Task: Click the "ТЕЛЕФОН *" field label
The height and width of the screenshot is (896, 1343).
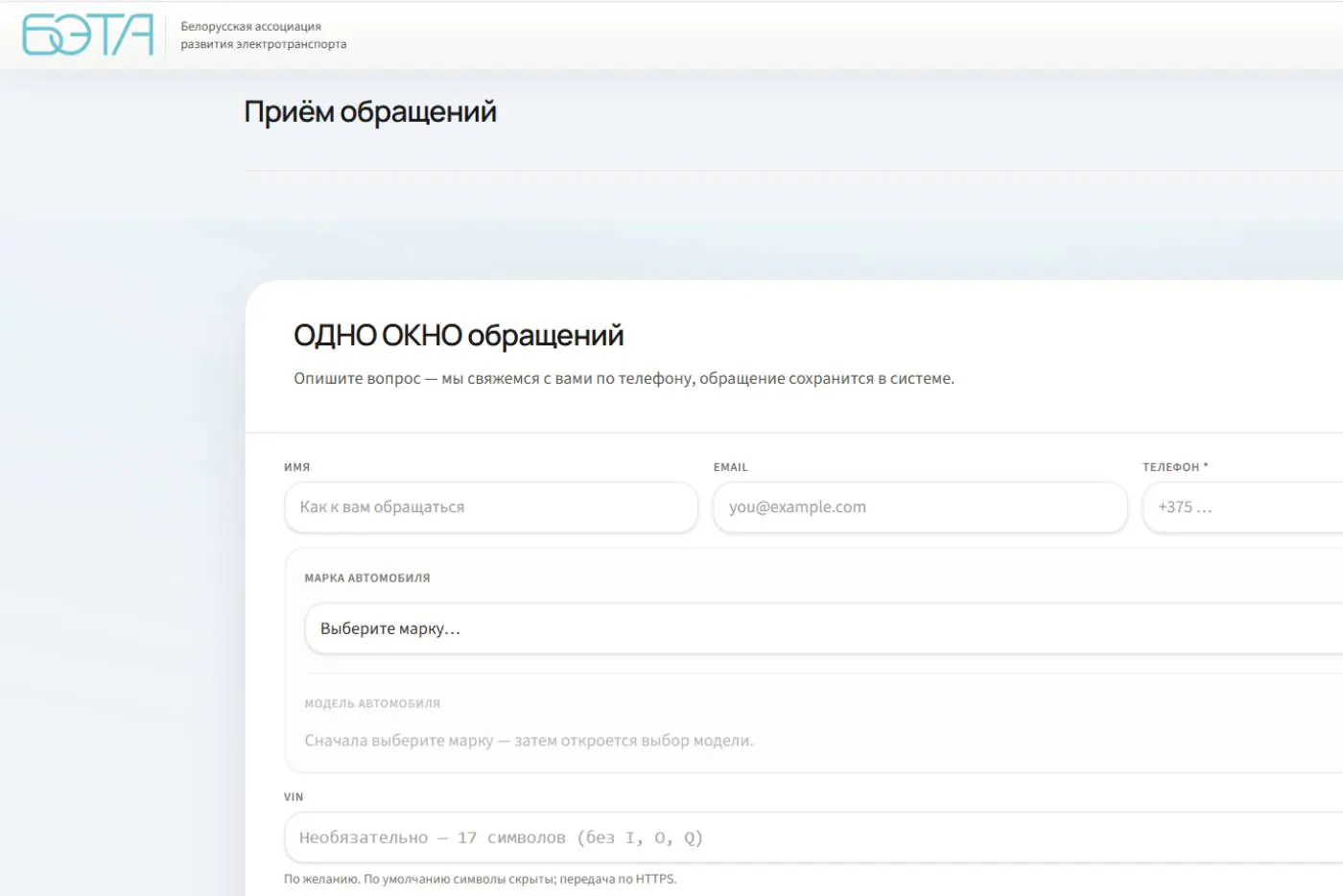Action: click(1175, 467)
